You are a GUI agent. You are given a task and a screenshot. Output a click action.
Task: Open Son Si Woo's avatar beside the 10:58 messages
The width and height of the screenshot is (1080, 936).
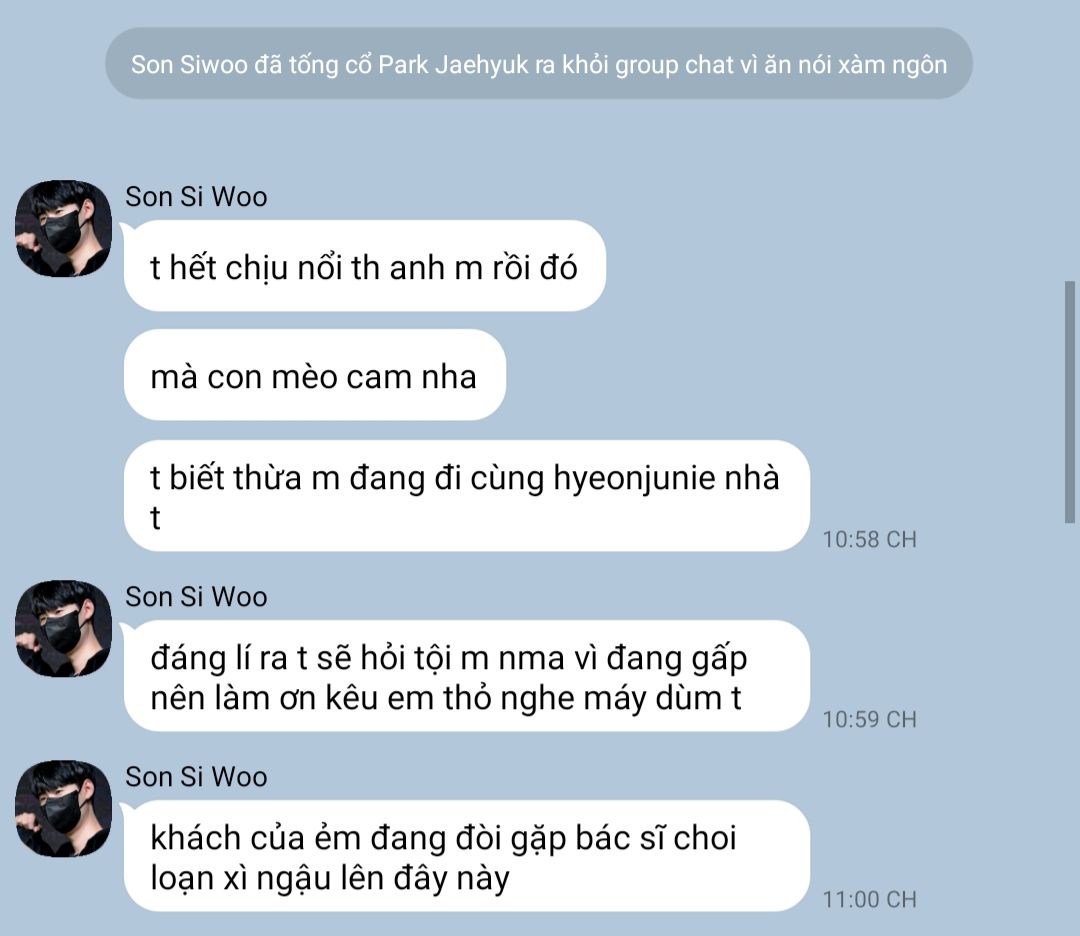click(x=63, y=229)
